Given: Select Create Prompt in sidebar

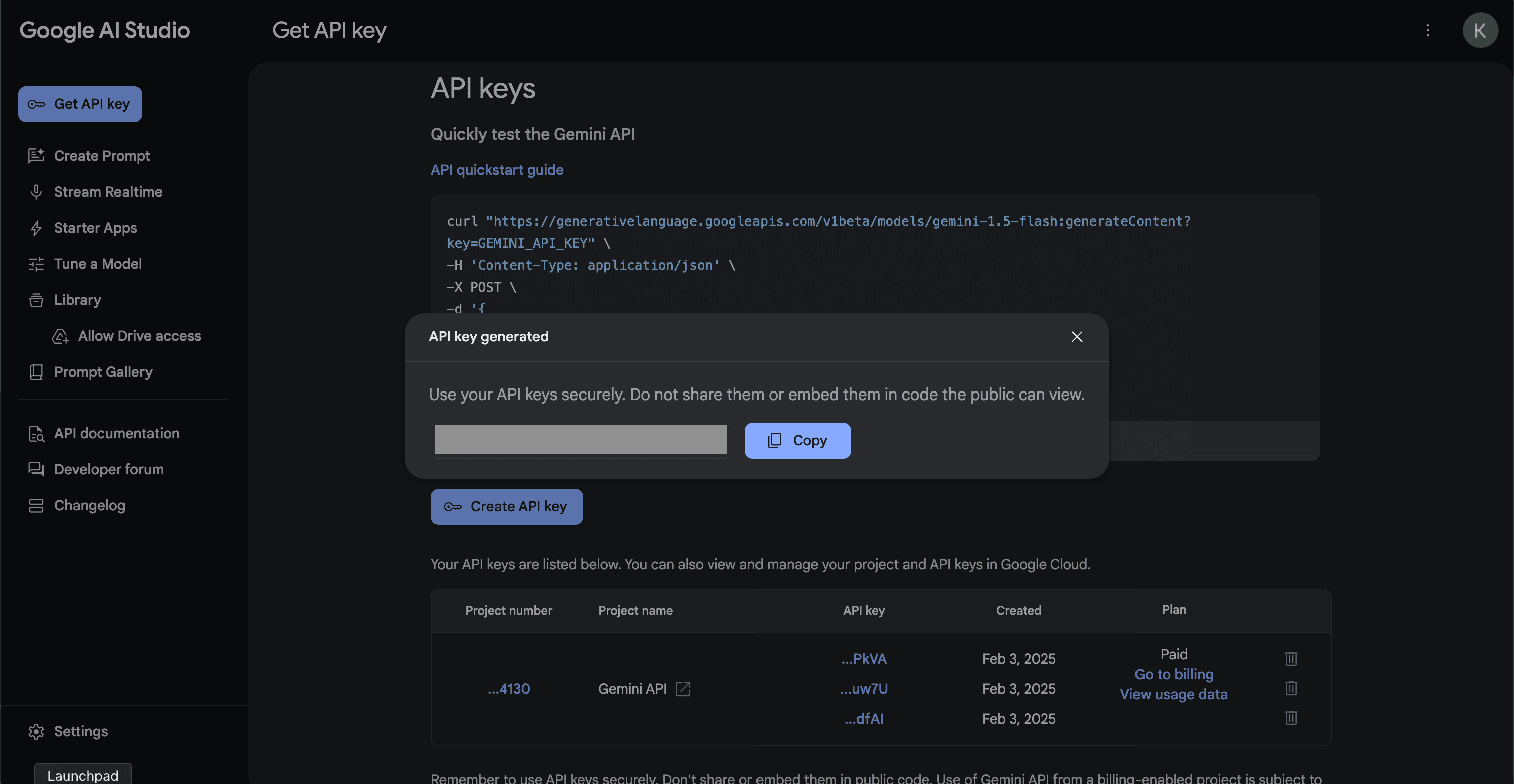Looking at the screenshot, I should (101, 156).
